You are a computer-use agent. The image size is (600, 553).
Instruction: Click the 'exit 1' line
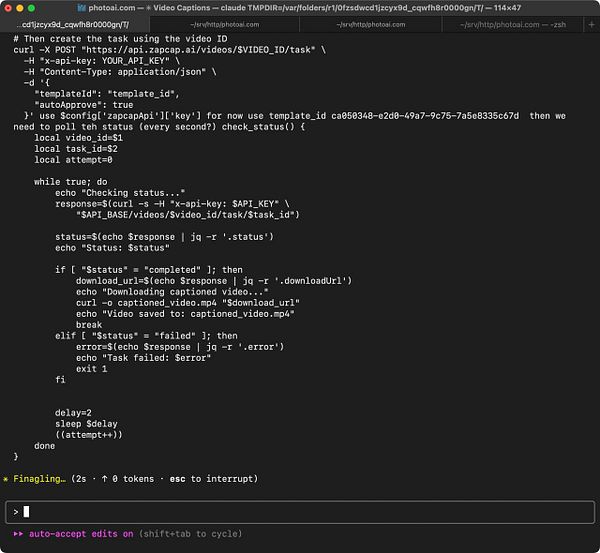pos(91,369)
